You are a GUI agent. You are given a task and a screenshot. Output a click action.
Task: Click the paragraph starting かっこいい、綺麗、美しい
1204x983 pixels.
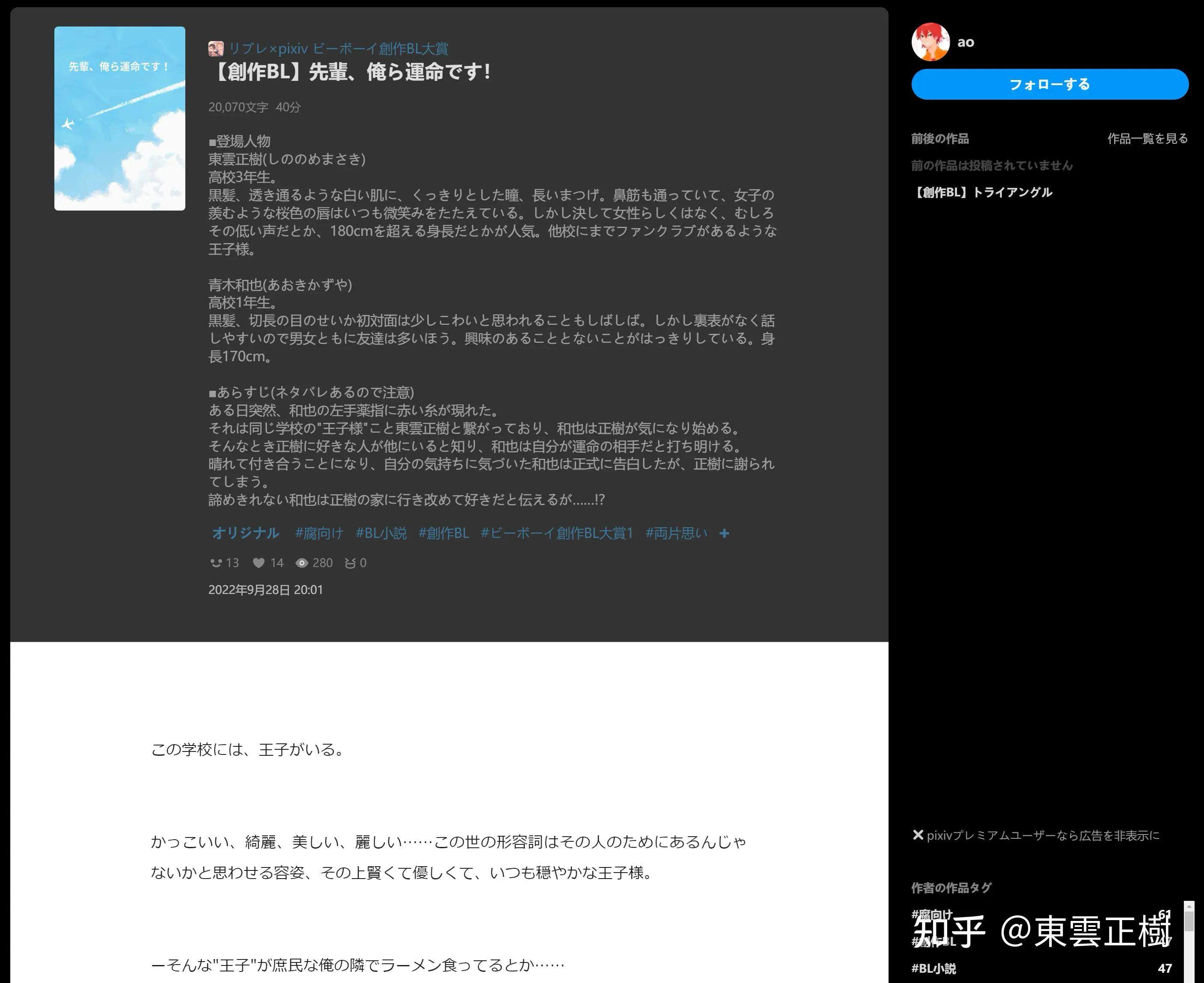(x=449, y=857)
